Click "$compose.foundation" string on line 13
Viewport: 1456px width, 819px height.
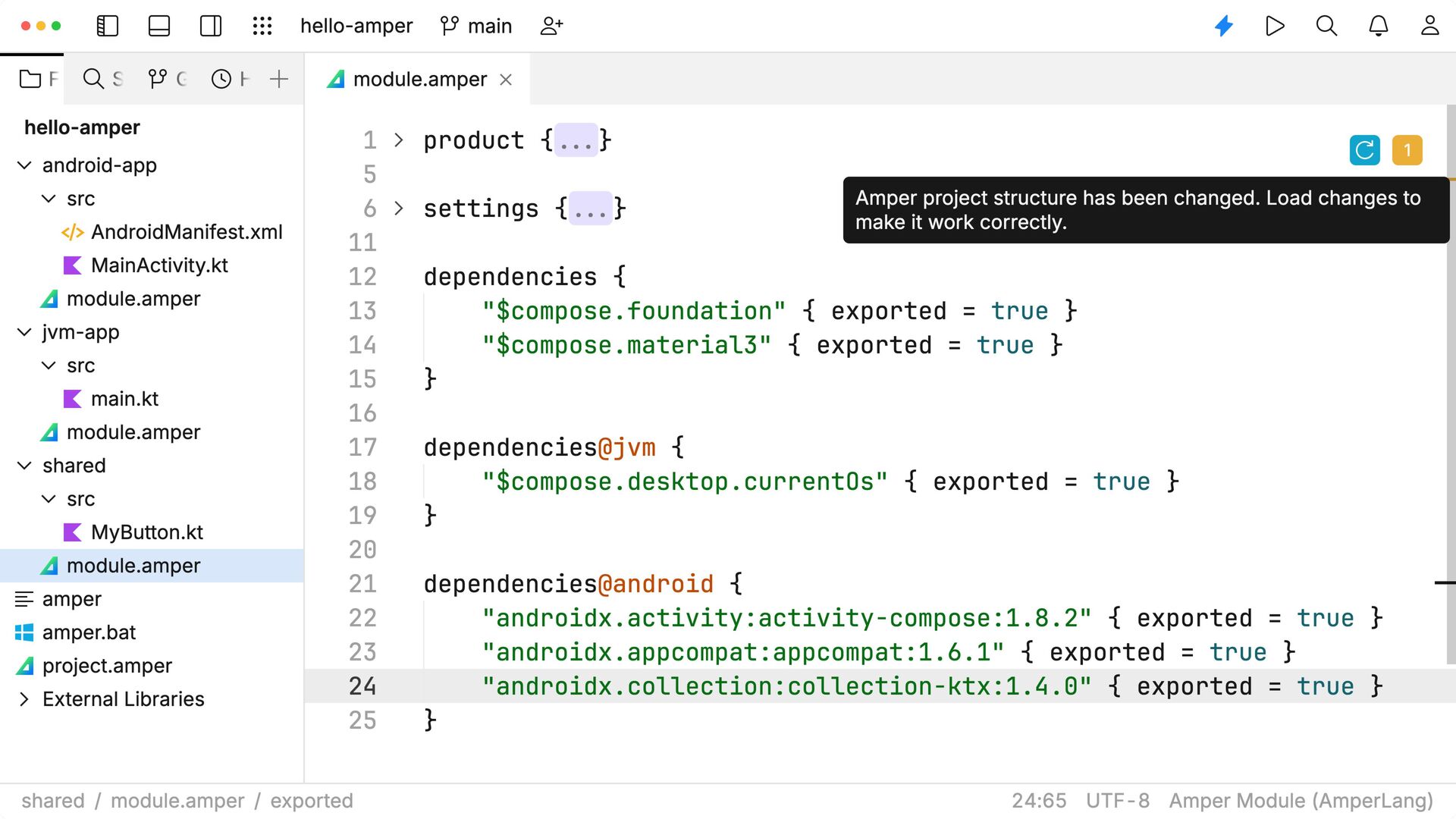(634, 311)
